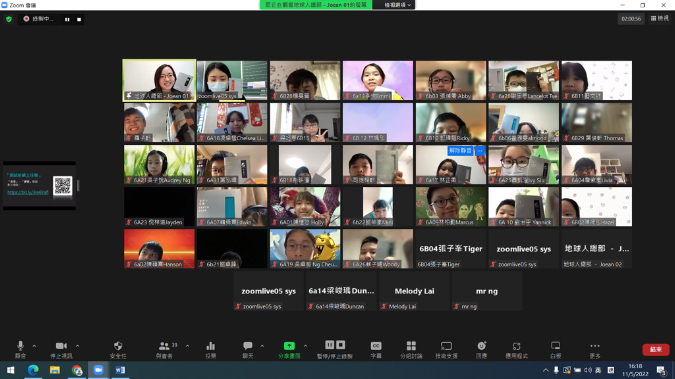
Task: Open the Participants panel
Action: 164,349
